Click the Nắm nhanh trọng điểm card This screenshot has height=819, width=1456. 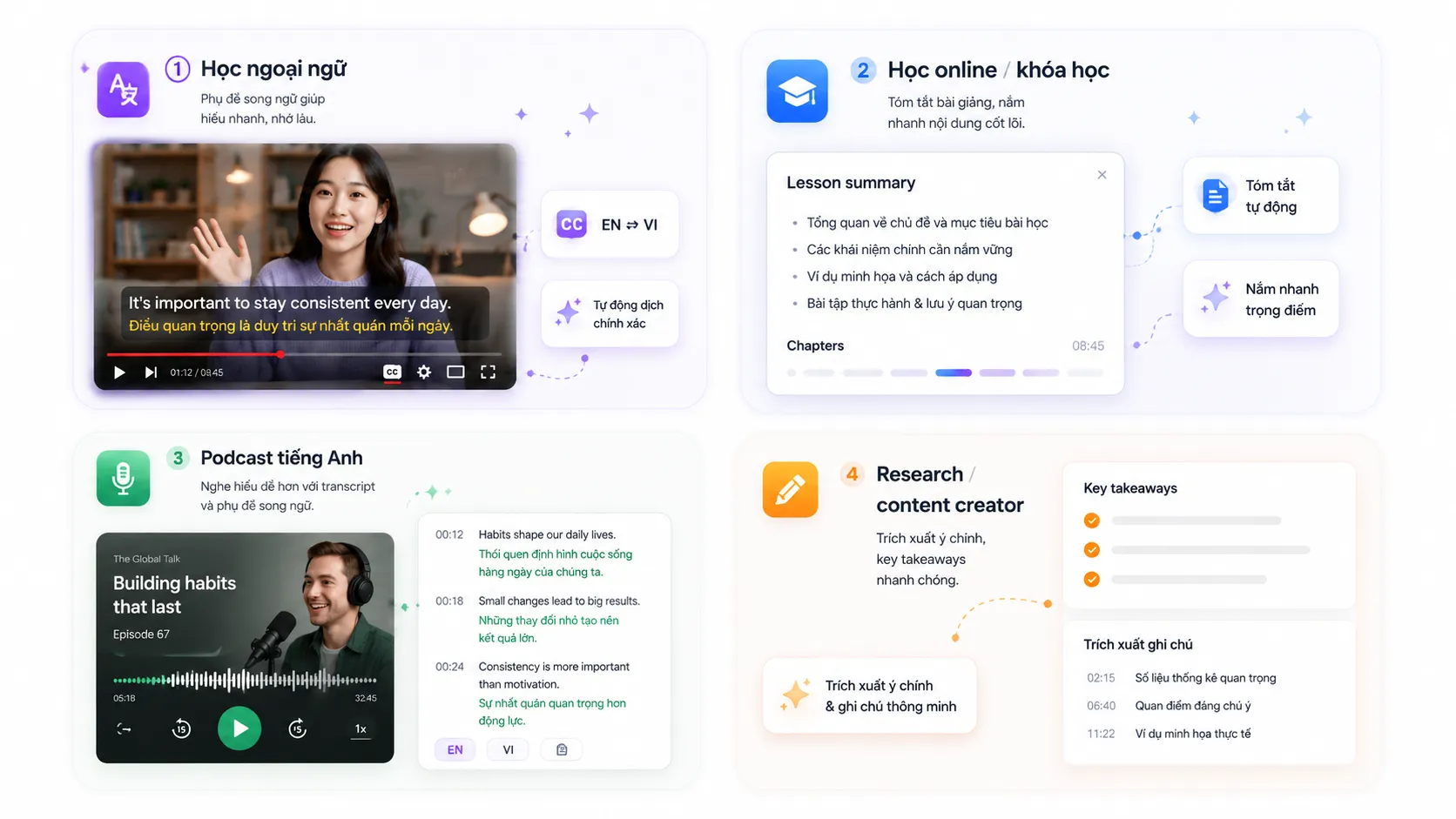point(1261,299)
